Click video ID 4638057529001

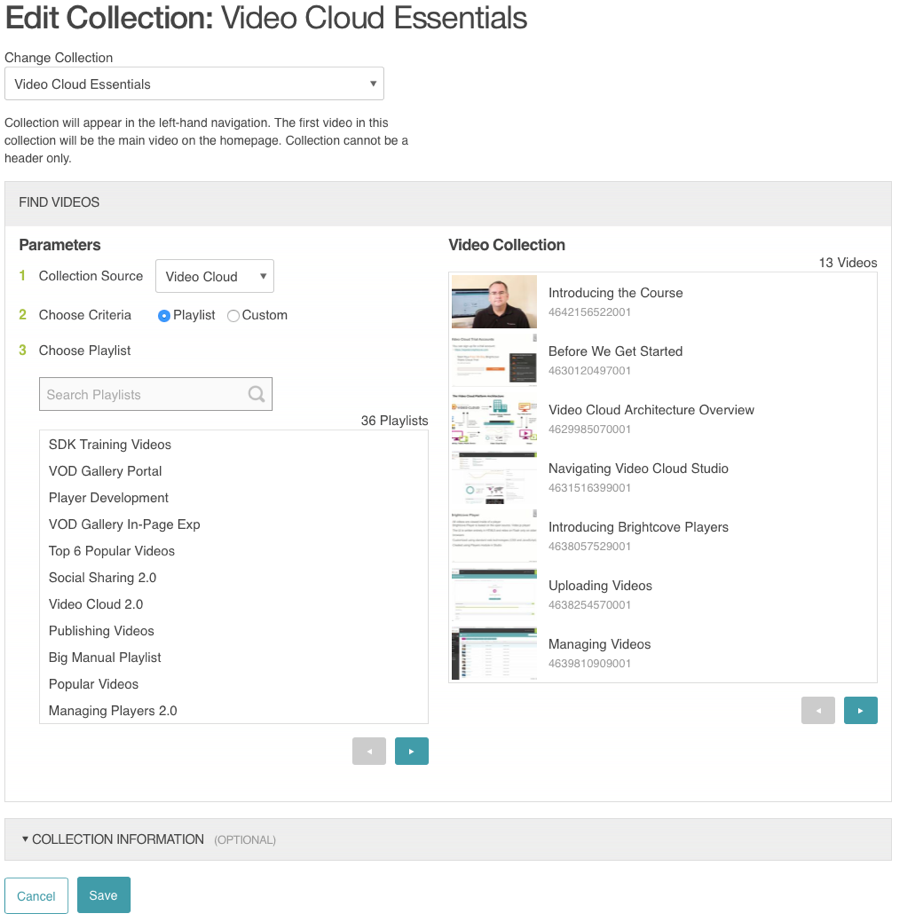click(590, 546)
